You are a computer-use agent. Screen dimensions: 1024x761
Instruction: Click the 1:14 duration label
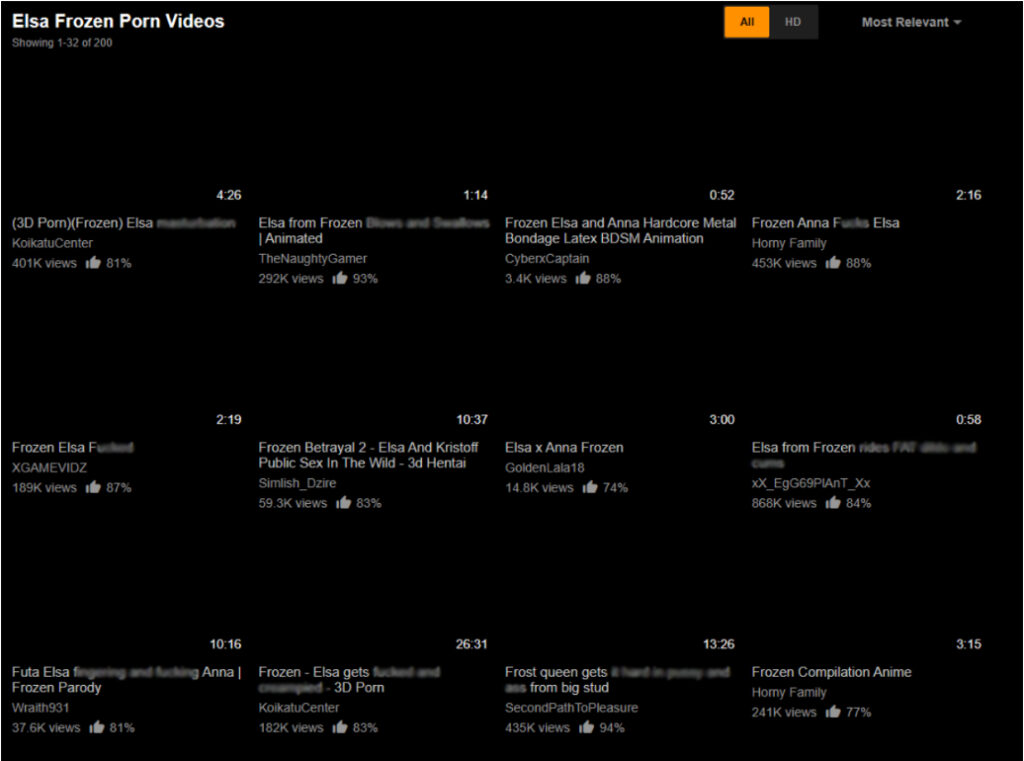point(475,195)
